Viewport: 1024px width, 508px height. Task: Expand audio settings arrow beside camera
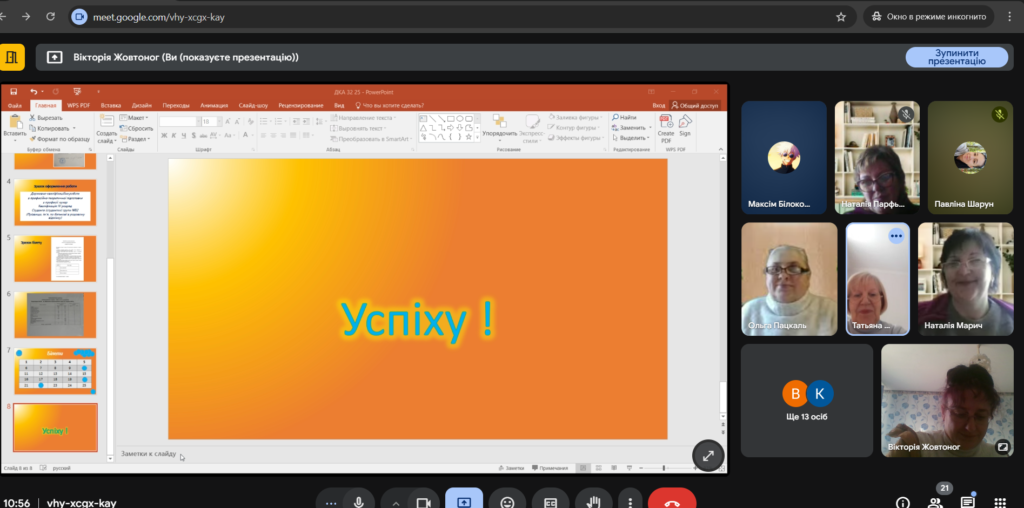pyautogui.click(x=396, y=500)
